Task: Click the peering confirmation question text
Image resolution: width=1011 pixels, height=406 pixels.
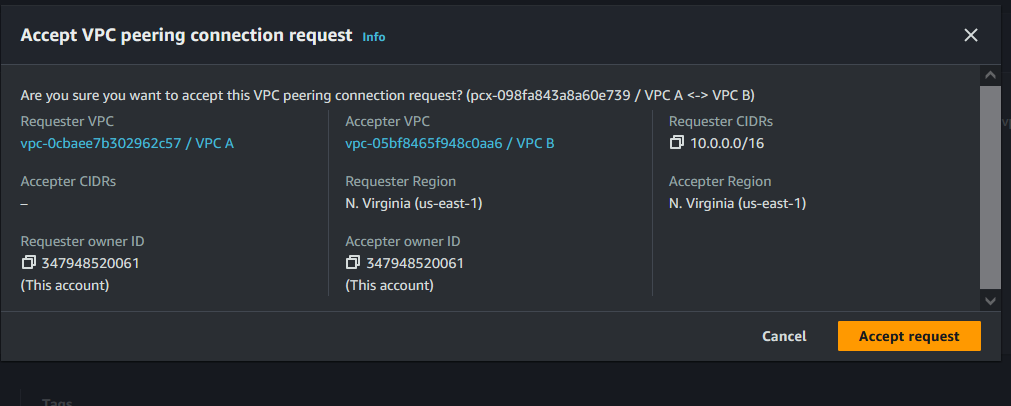Action: 240,95
